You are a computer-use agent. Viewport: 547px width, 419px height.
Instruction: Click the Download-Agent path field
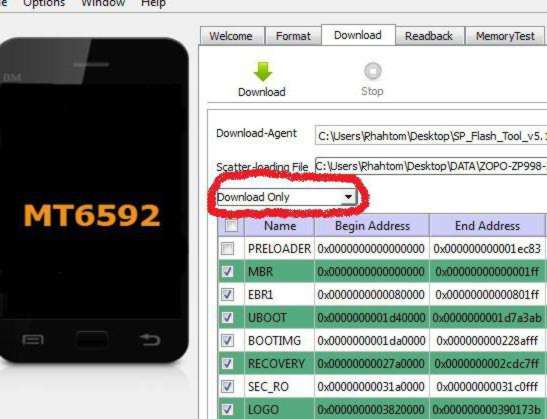point(431,136)
